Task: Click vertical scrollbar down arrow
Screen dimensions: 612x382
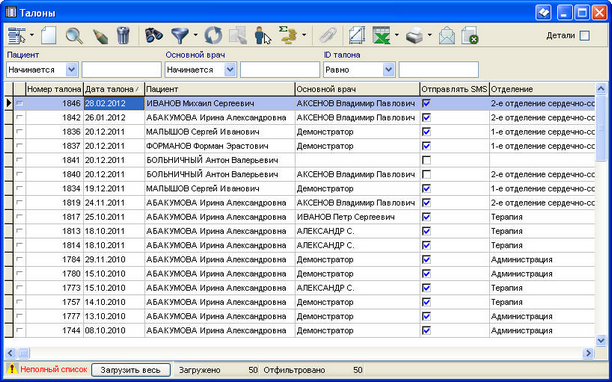Action: click(601, 340)
